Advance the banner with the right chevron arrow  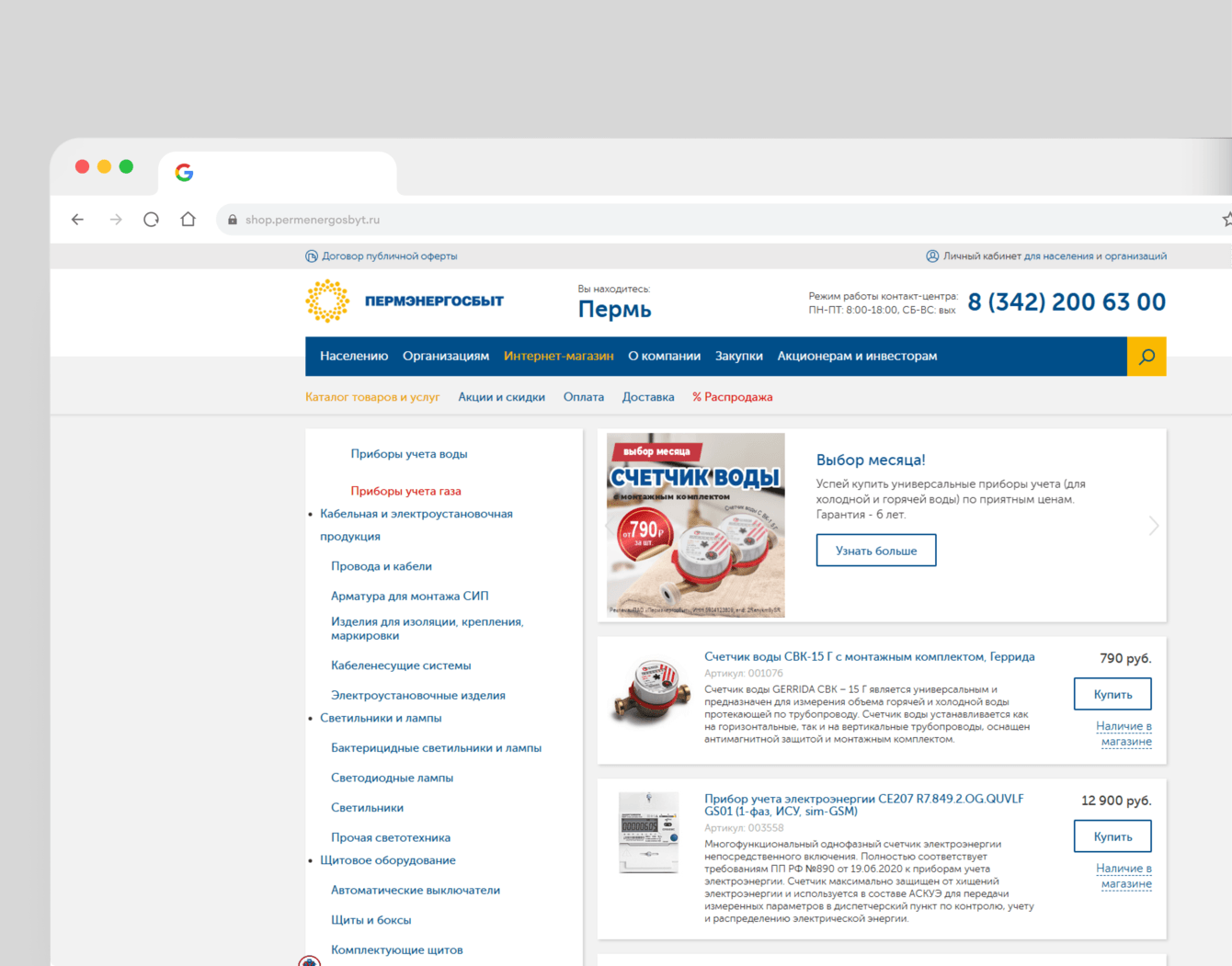coord(1154,525)
